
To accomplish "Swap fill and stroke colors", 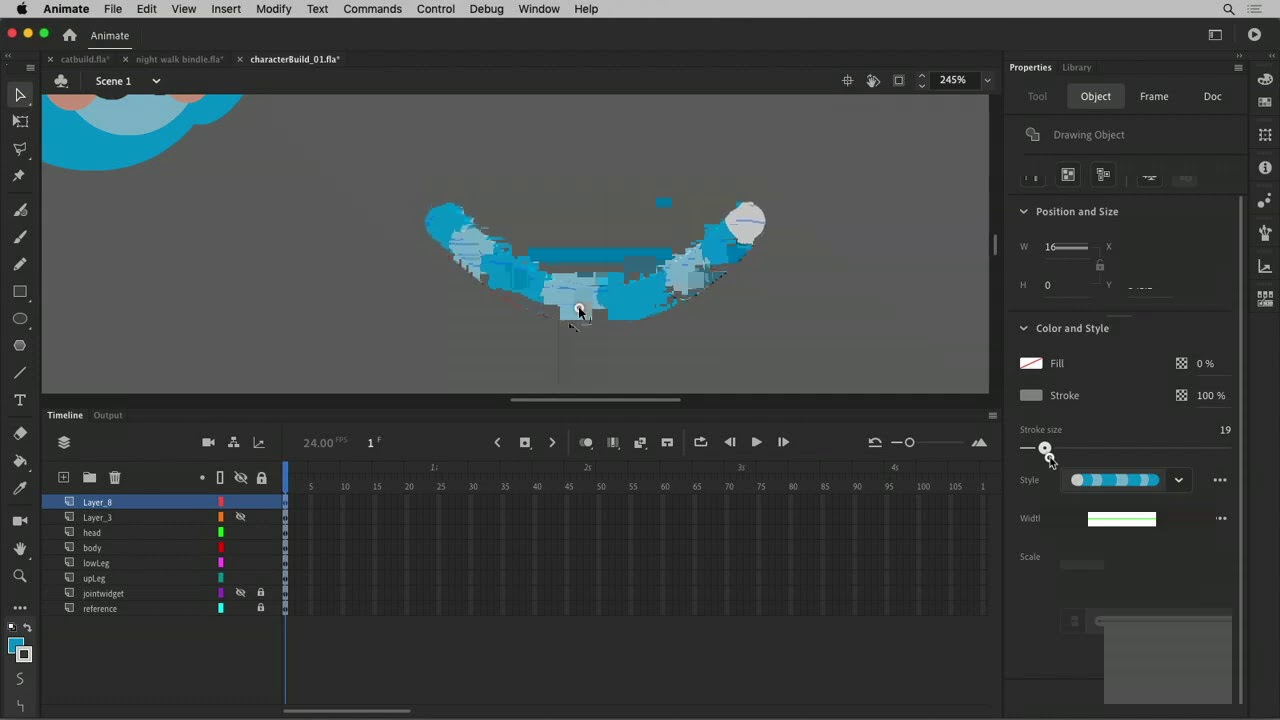I will click(x=28, y=628).
